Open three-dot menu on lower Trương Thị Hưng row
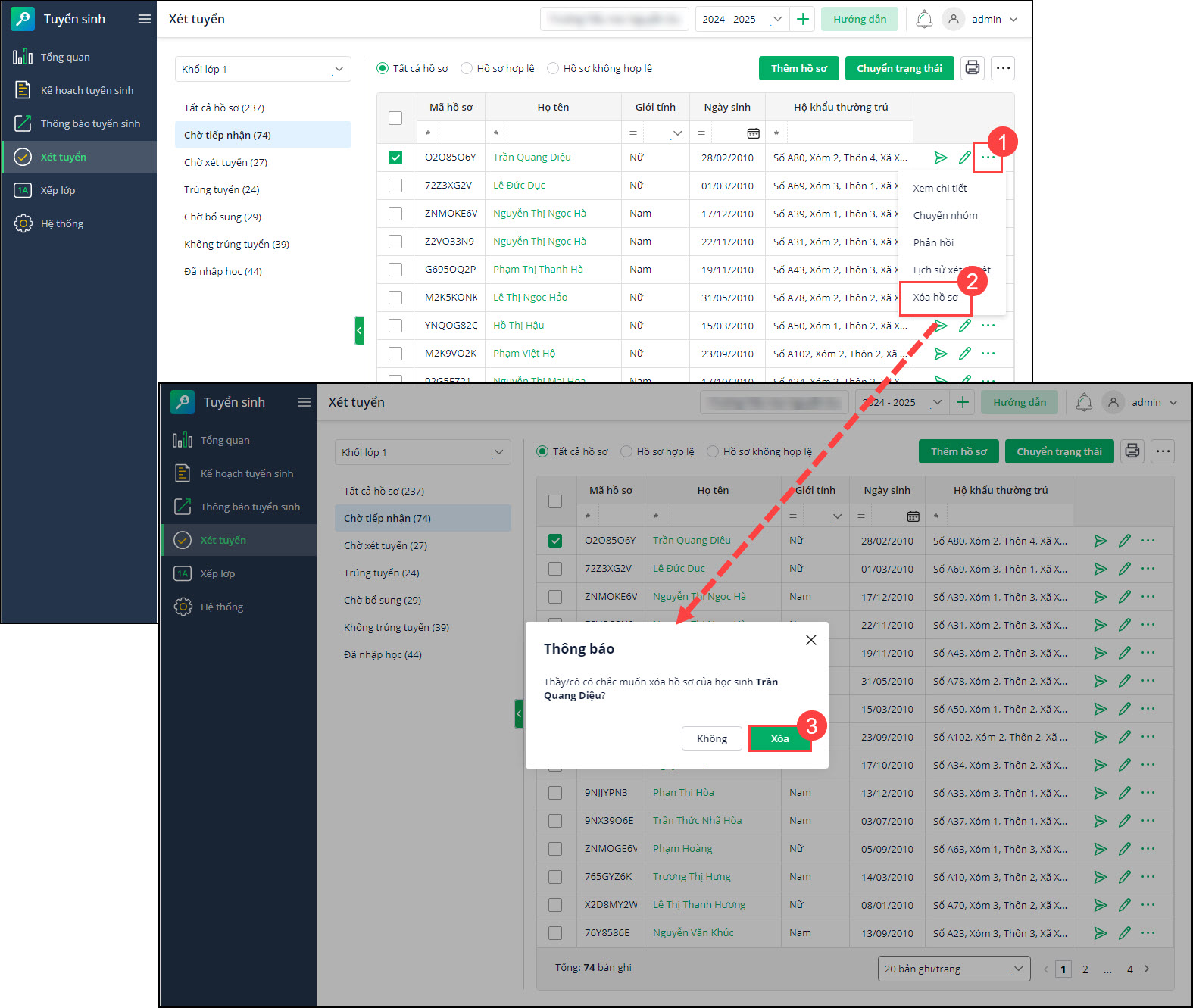Screen dimensions: 1193x1008 1148,877
